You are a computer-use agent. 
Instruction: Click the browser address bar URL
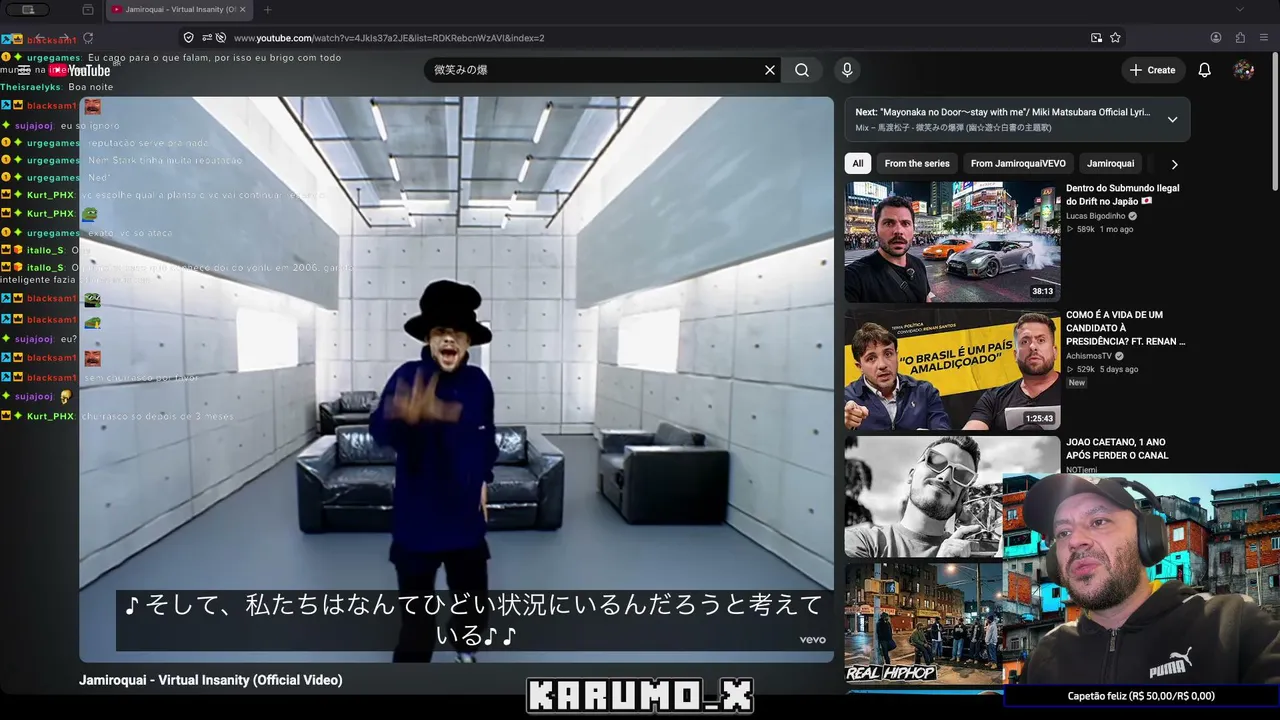click(x=389, y=38)
